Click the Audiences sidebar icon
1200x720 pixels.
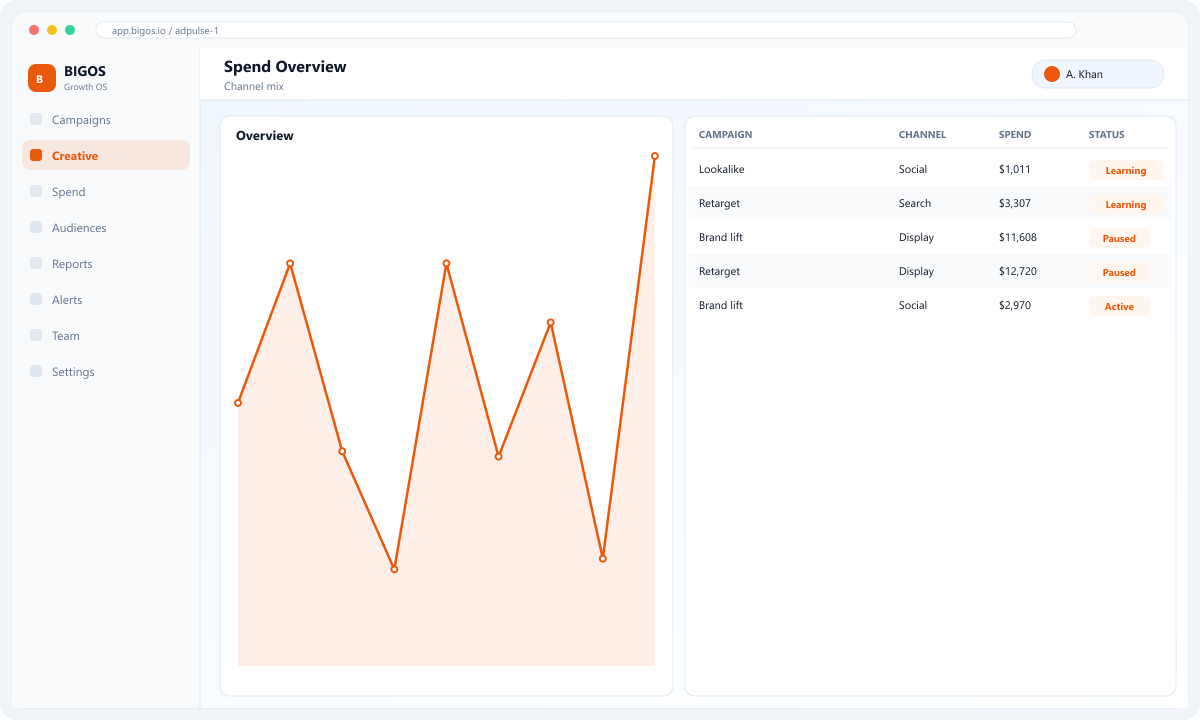click(x=36, y=227)
